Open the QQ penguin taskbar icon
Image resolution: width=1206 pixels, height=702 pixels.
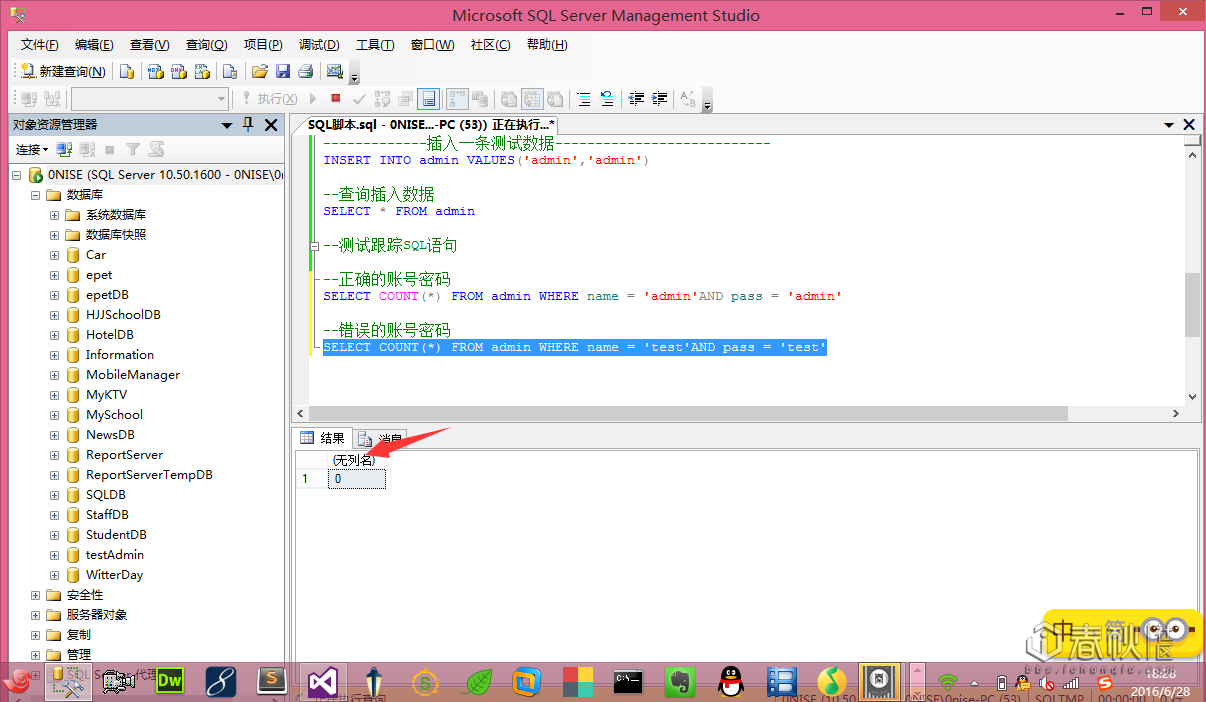pyautogui.click(x=732, y=682)
